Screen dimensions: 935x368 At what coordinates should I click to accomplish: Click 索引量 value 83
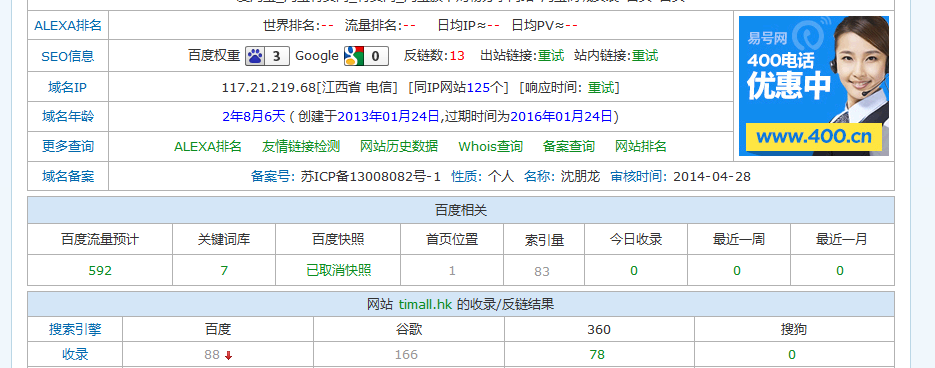pos(542,271)
